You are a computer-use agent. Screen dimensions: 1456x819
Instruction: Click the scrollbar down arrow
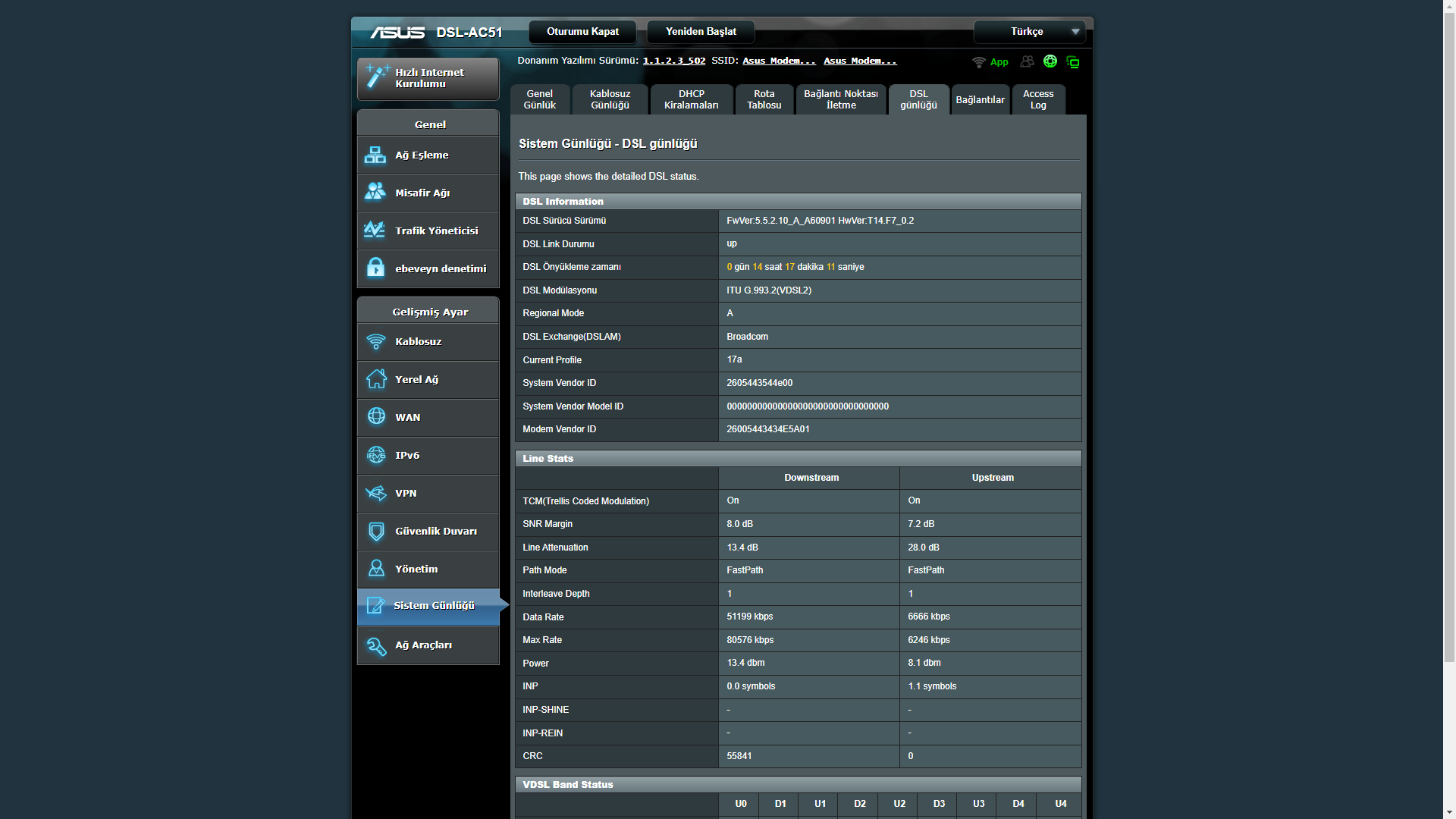click(x=1449, y=812)
